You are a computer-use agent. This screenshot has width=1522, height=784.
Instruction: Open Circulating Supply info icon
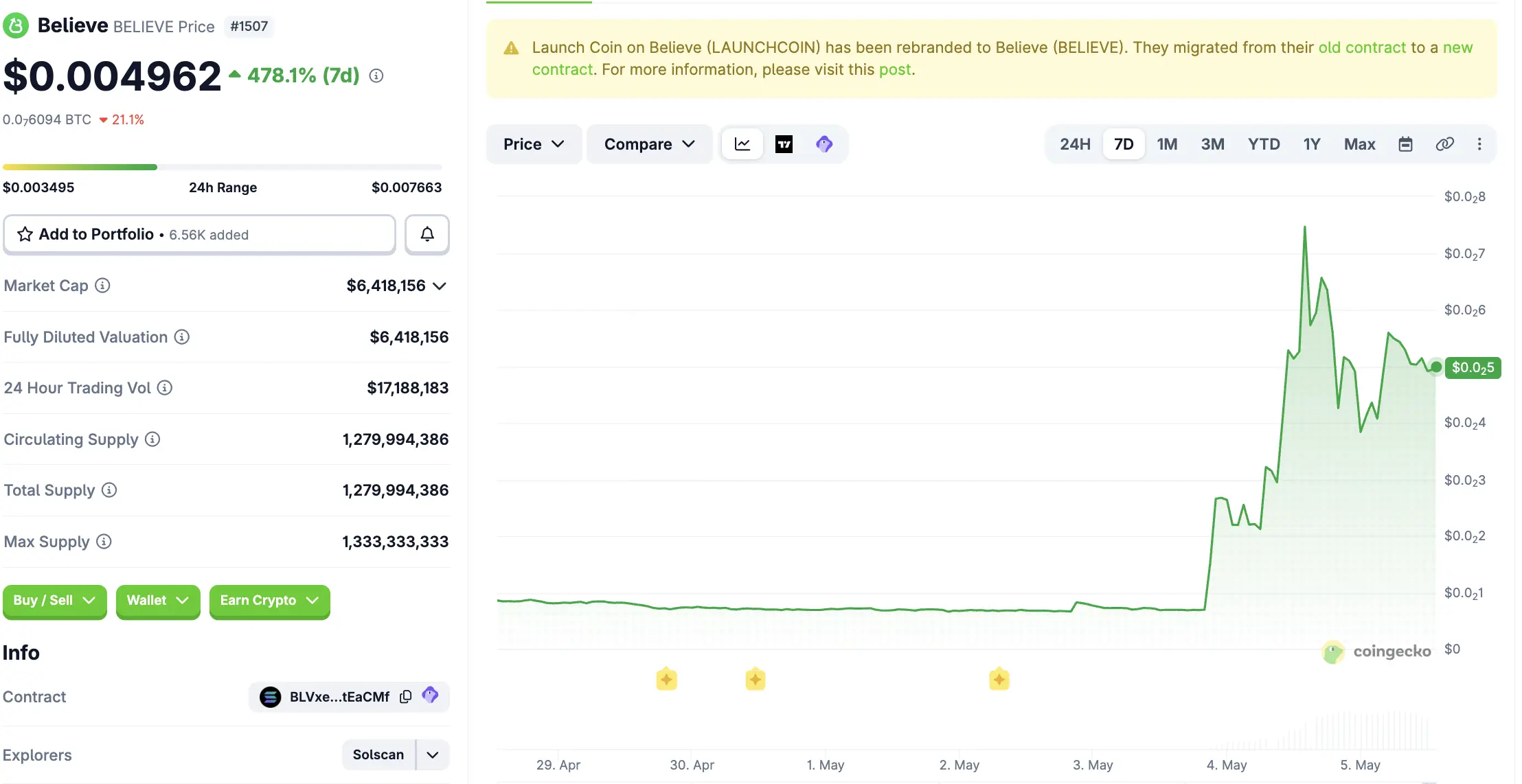[x=152, y=439]
